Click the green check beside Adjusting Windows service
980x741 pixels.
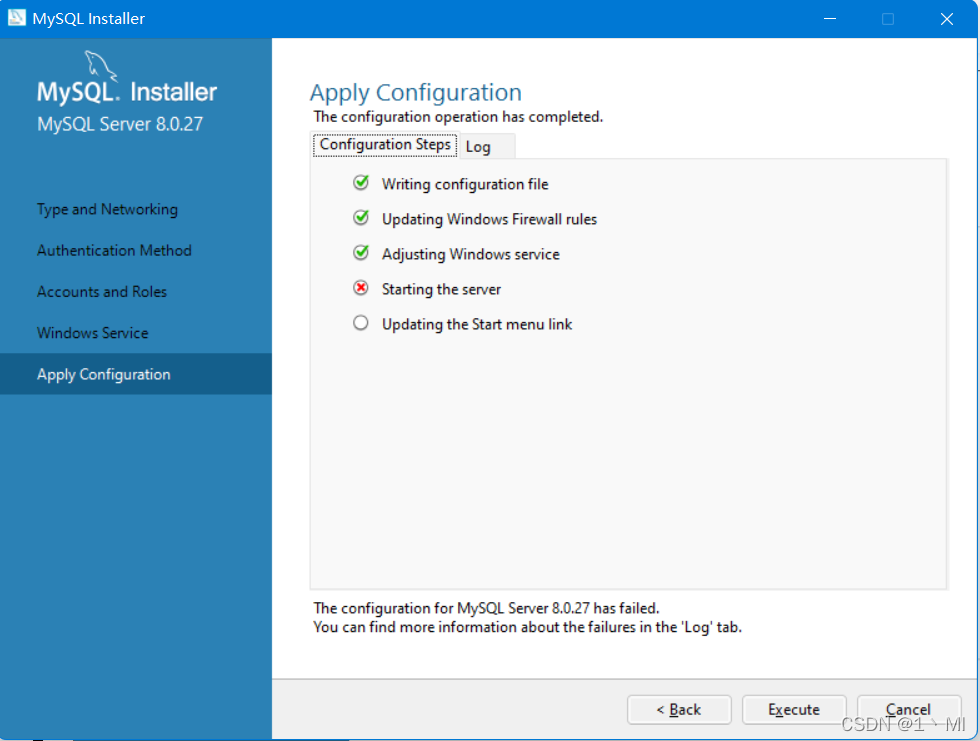(361, 252)
